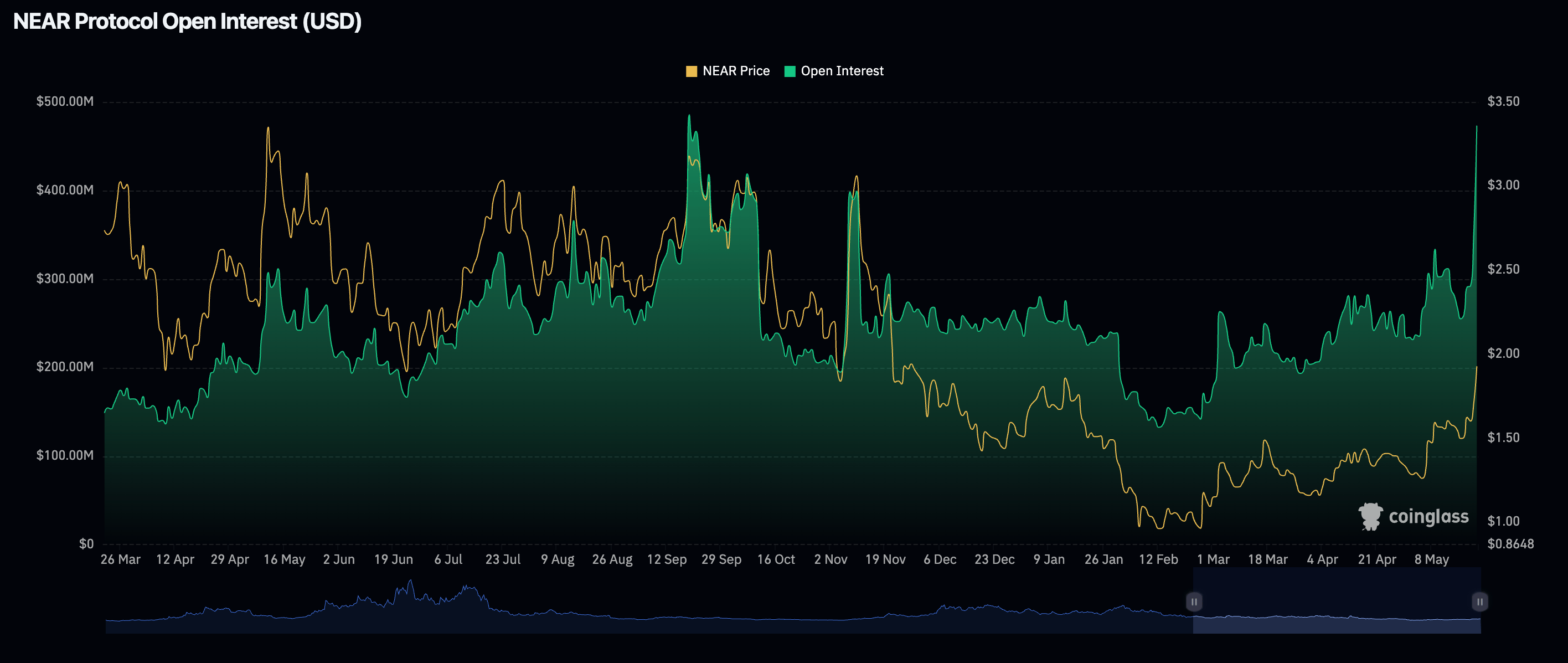Click the 26 Aug date label
This screenshot has width=1568, height=663.
click(612, 559)
